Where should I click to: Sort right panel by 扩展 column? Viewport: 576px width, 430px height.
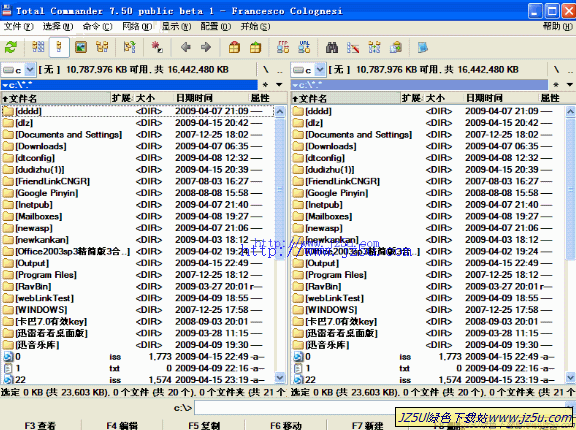[412, 98]
